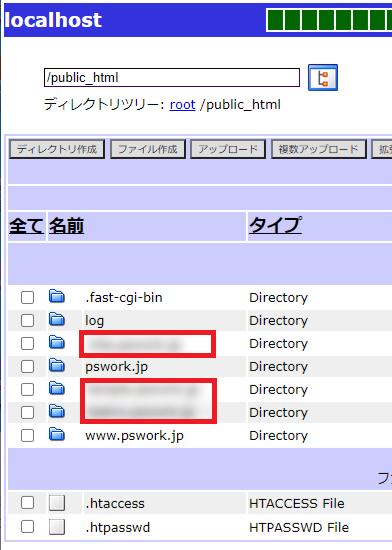
Task: Click the .fast-cgi-bin folder icon
Action: pos(57,296)
